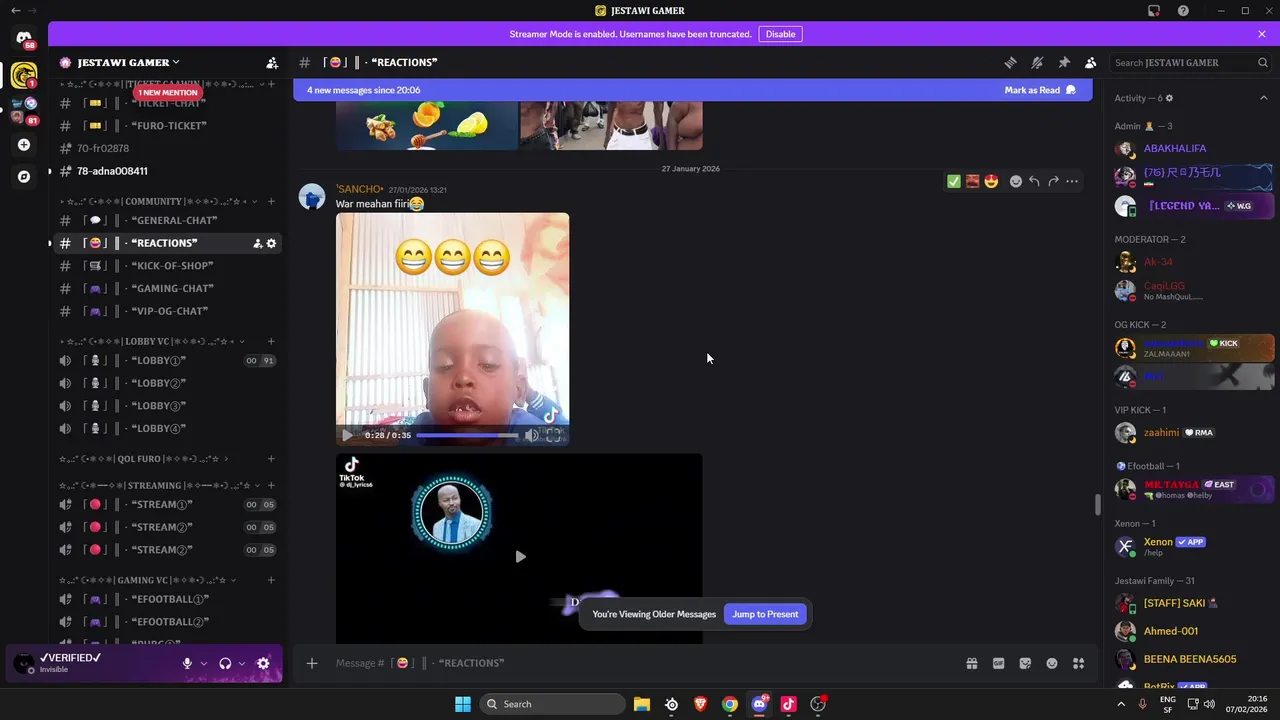This screenshot has width=1280, height=720.
Task: Click Jump to Present button
Action: pos(765,614)
